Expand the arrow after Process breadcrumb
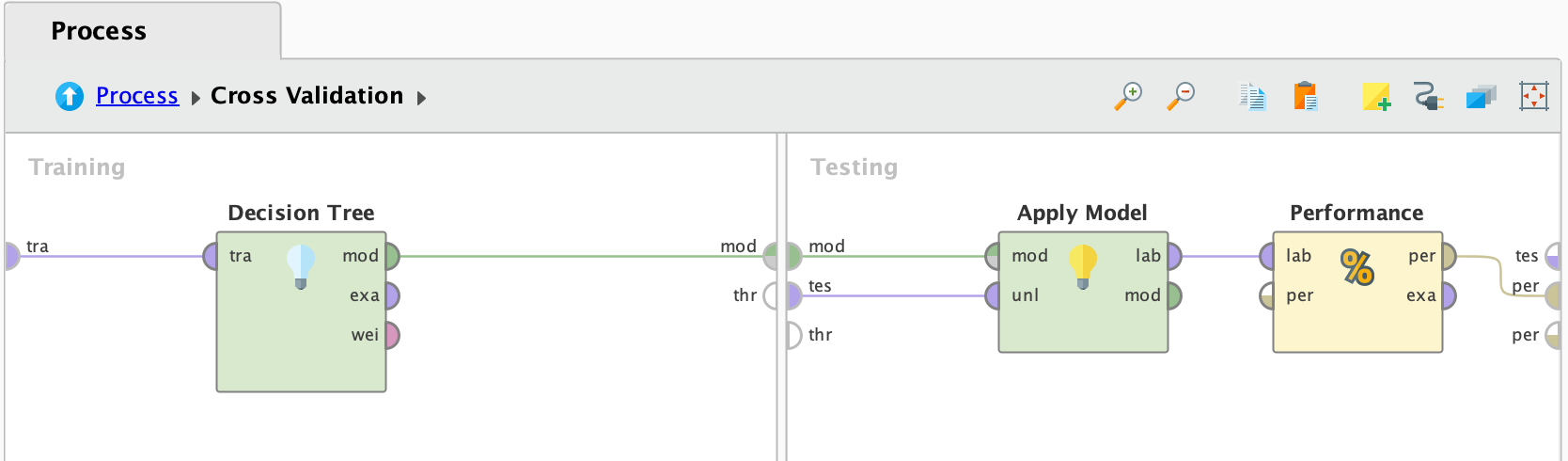The image size is (1568, 461). pos(196,98)
